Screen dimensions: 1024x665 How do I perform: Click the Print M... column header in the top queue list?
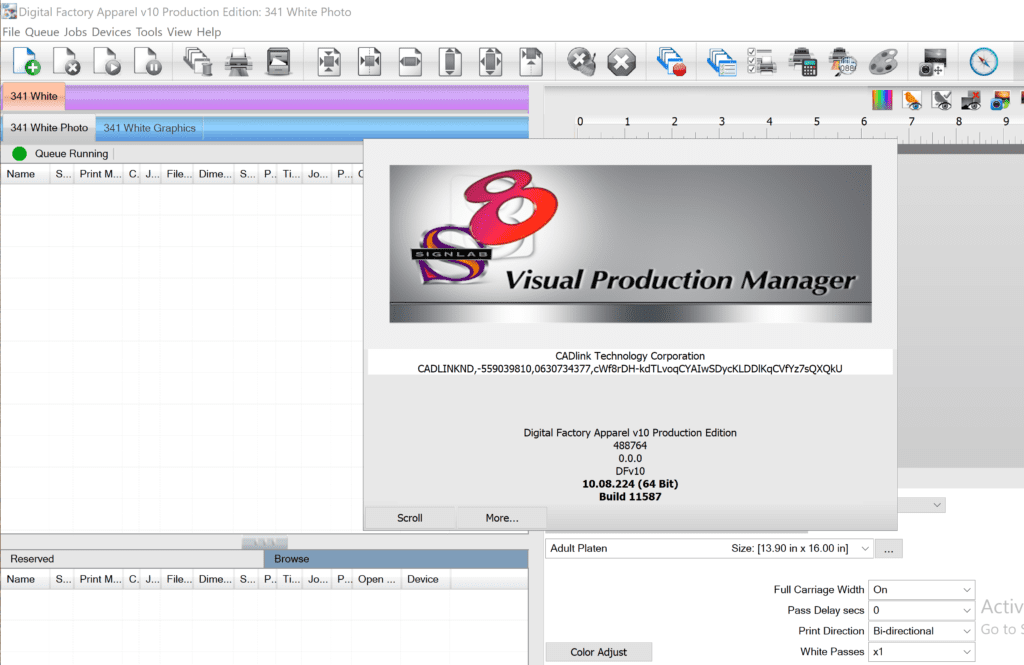pyautogui.click(x=100, y=174)
